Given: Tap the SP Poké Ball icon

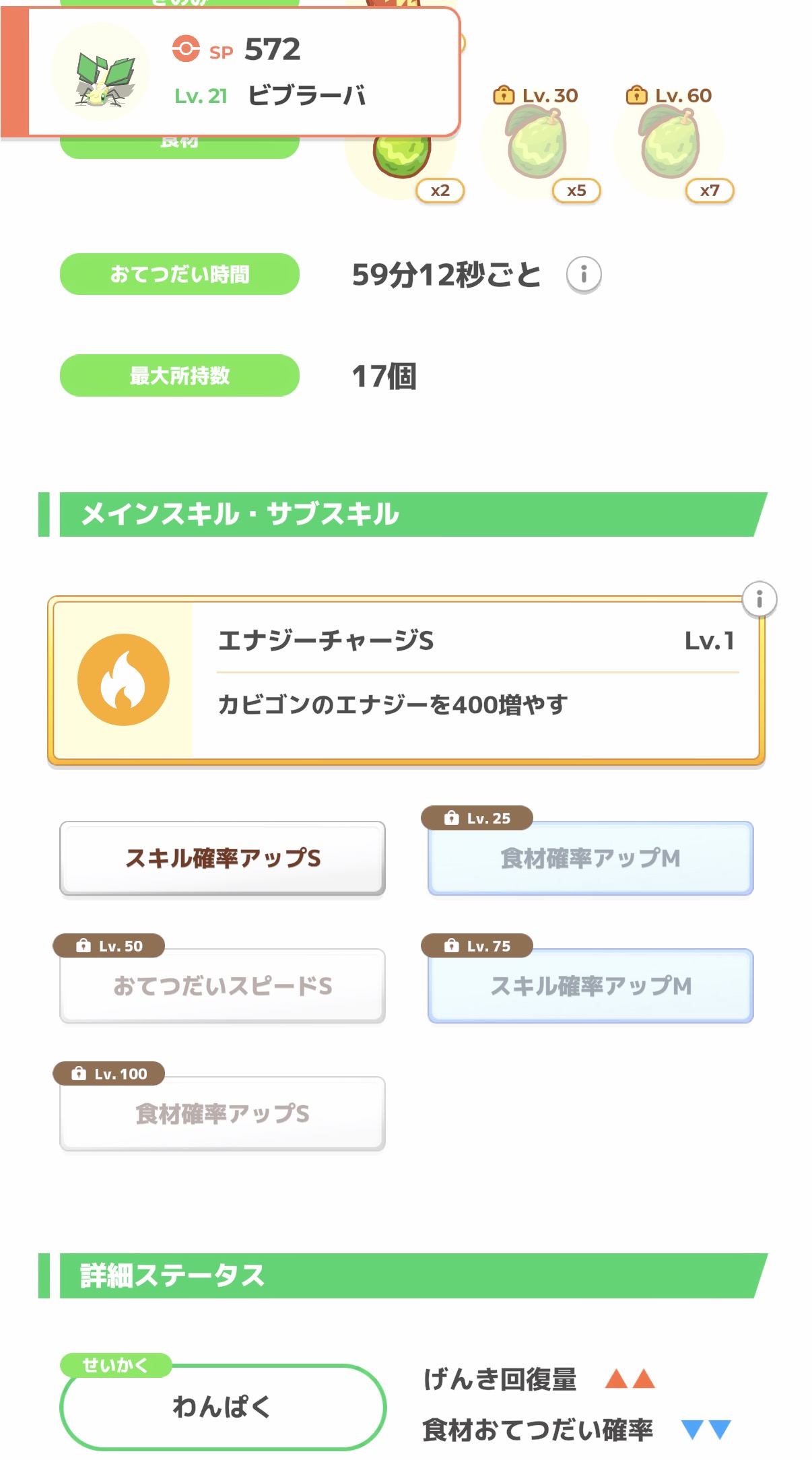Looking at the screenshot, I should tap(186, 49).
